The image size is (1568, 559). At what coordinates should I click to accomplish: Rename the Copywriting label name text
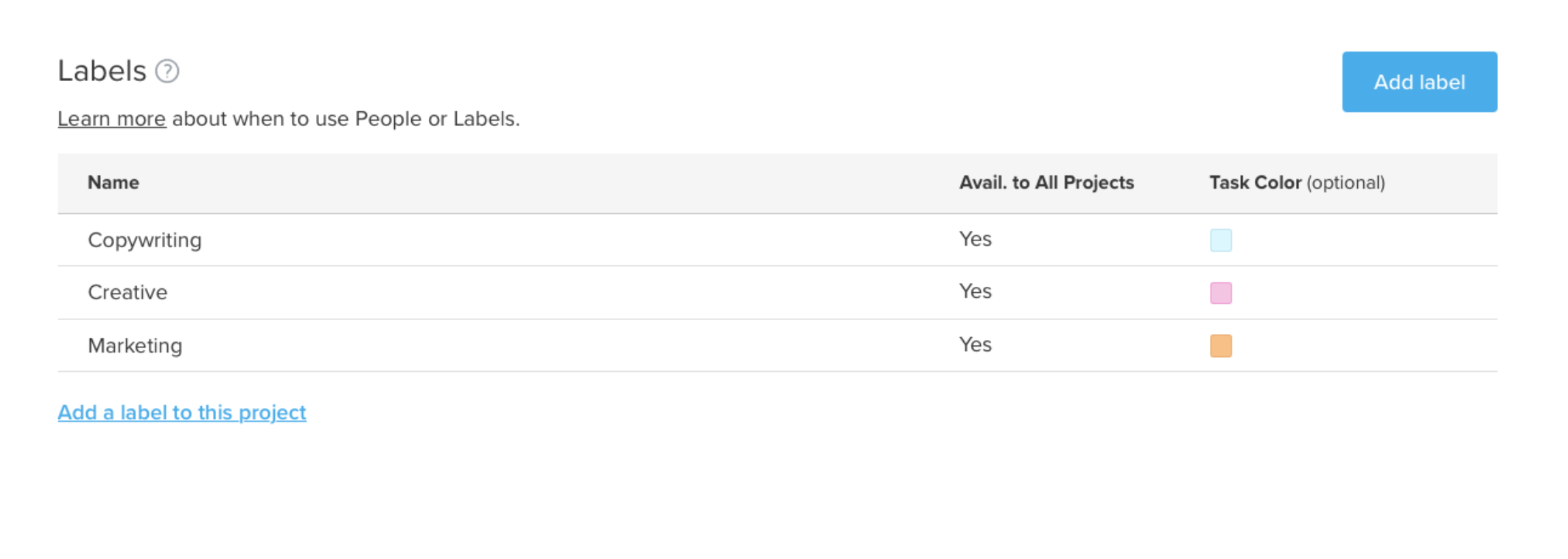tap(144, 240)
